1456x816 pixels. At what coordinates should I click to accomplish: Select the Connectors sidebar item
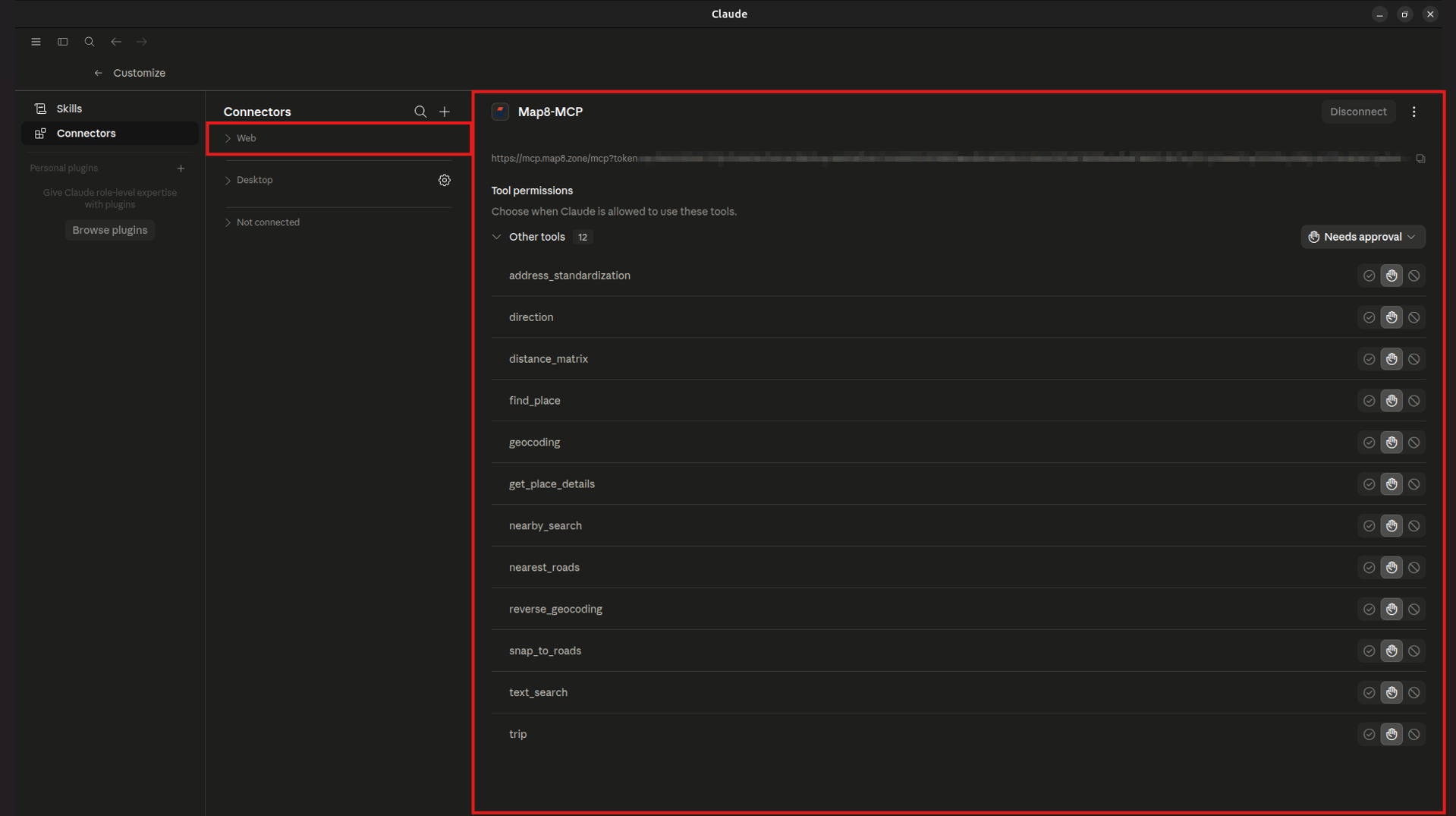point(110,134)
